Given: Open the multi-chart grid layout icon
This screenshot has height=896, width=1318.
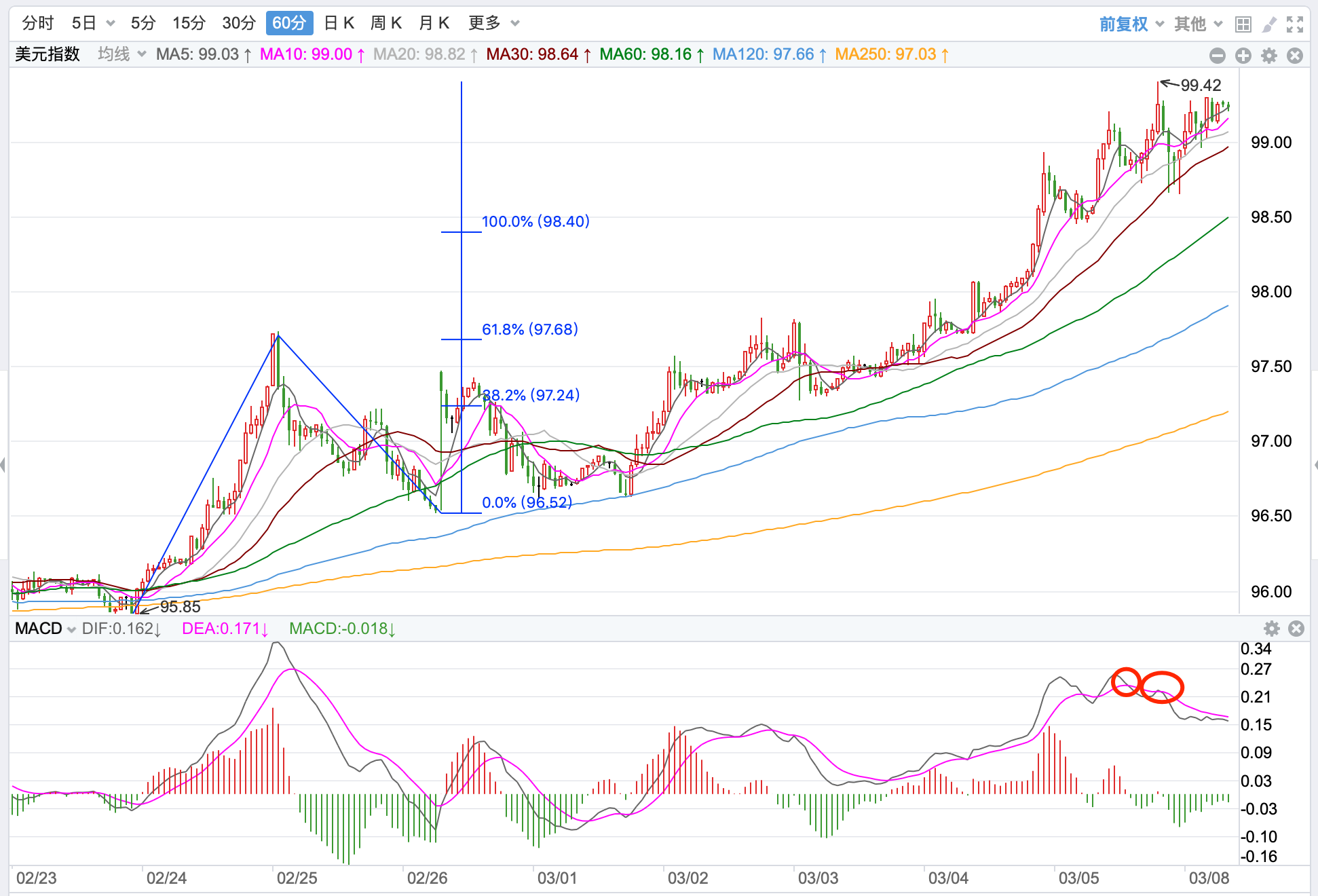Looking at the screenshot, I should pos(1243,24).
